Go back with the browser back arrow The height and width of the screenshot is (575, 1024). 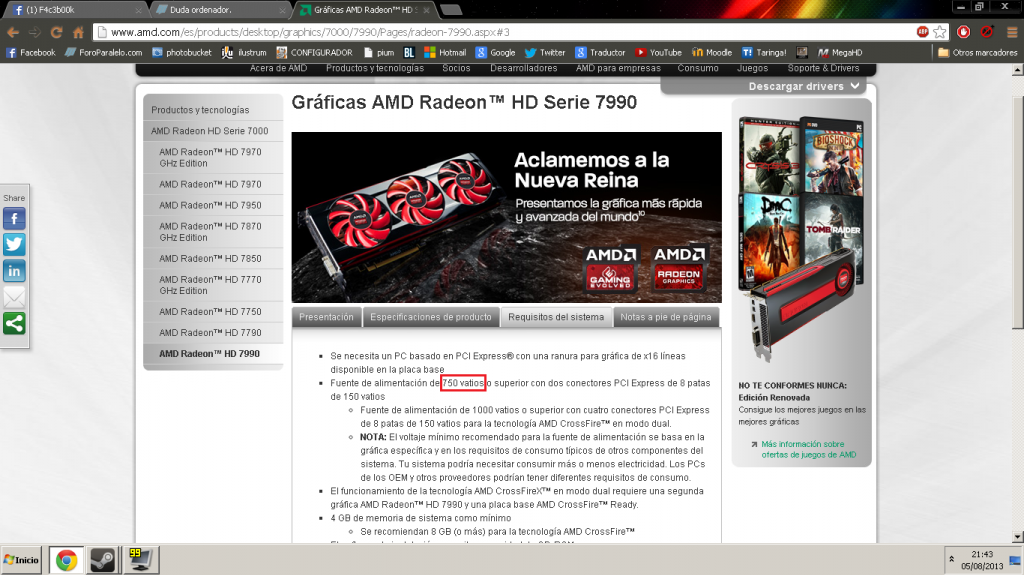pyautogui.click(x=12, y=32)
